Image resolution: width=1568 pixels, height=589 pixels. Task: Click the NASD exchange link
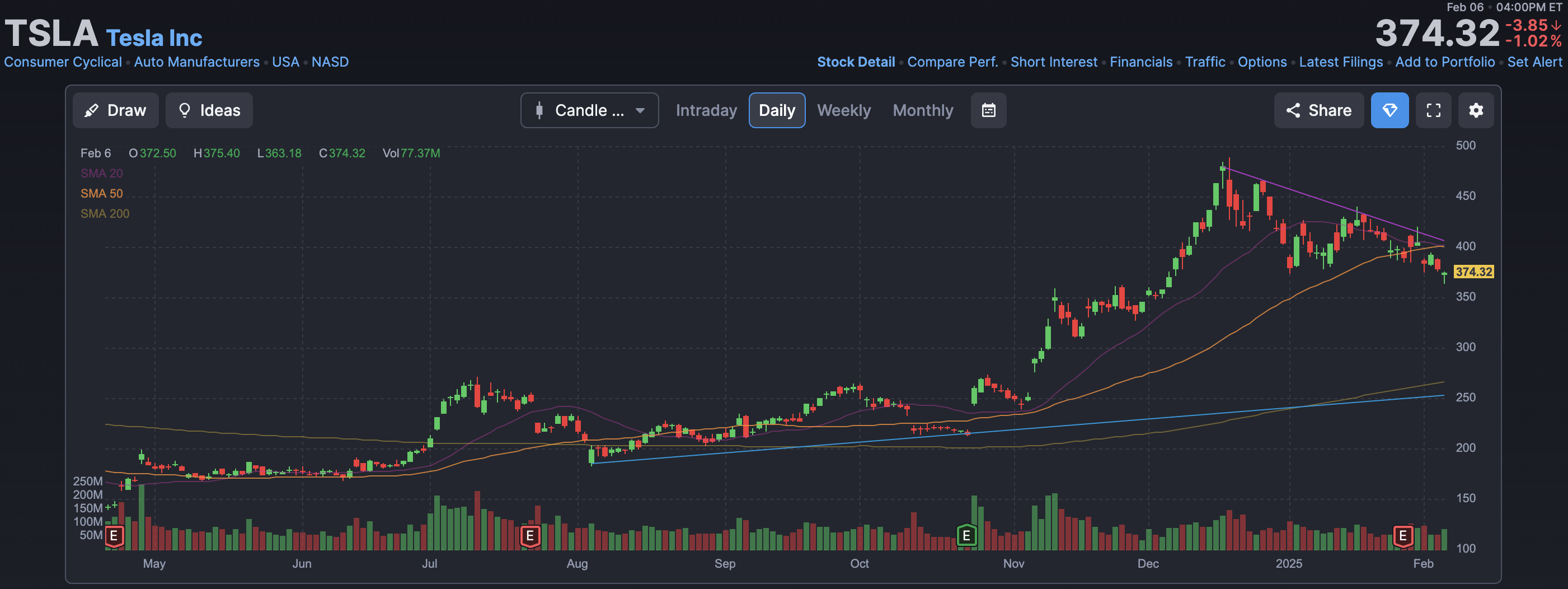pyautogui.click(x=330, y=62)
